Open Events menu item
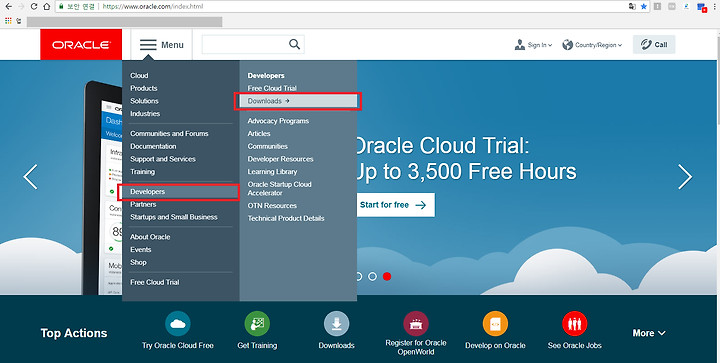Viewport: 720px width, 363px height. tap(141, 250)
